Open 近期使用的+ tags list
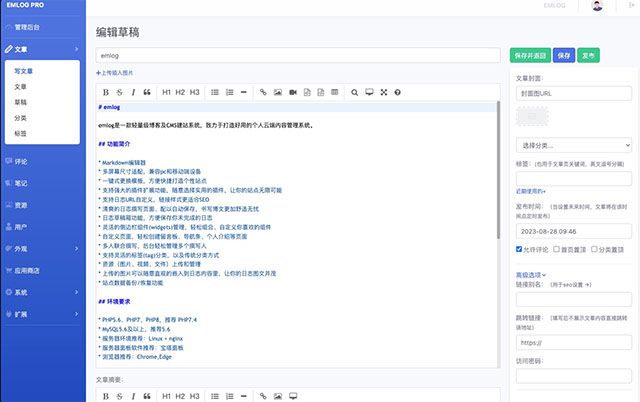 531,191
